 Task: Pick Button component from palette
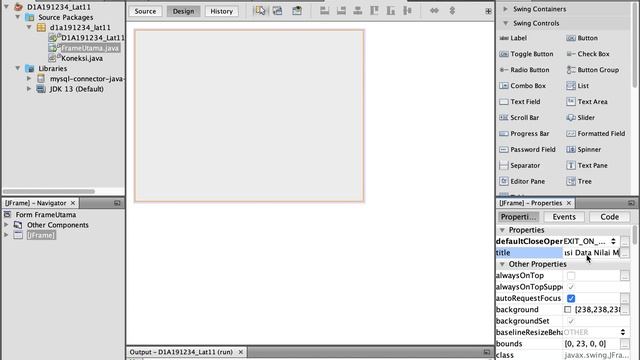(x=582, y=38)
